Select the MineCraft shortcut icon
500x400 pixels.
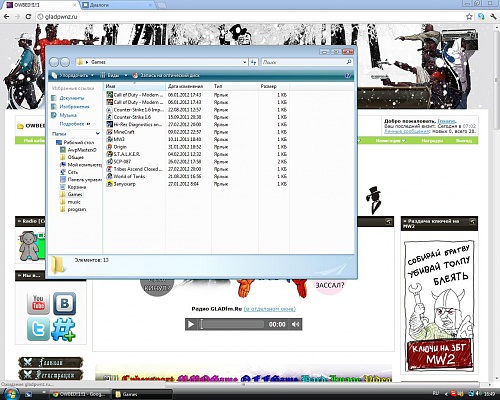(x=109, y=132)
